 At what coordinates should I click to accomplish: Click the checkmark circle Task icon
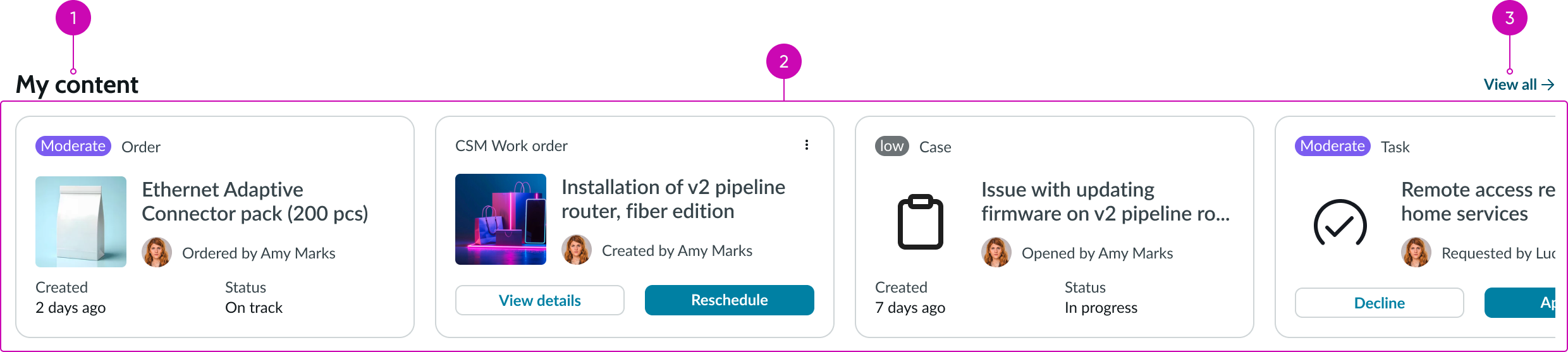point(1340,223)
